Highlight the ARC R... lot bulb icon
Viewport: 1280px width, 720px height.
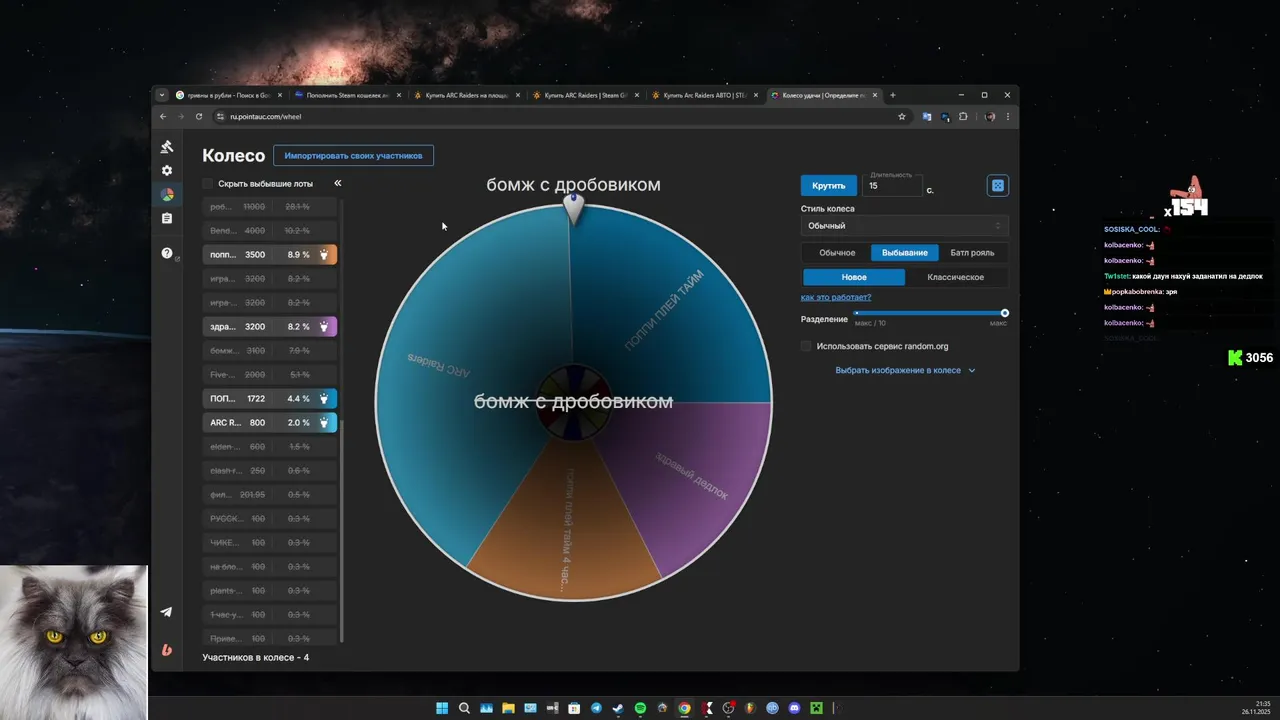[323, 423]
